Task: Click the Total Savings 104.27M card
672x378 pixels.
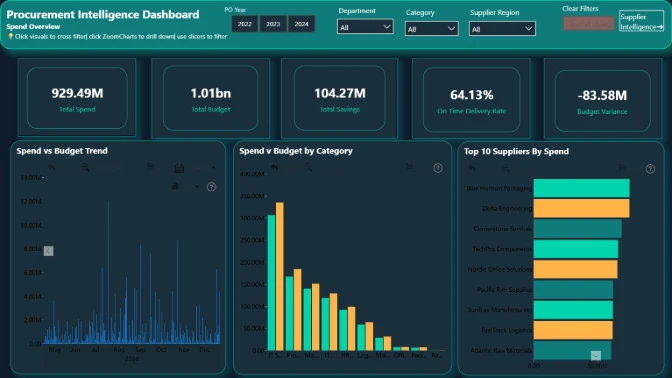Action: point(340,98)
